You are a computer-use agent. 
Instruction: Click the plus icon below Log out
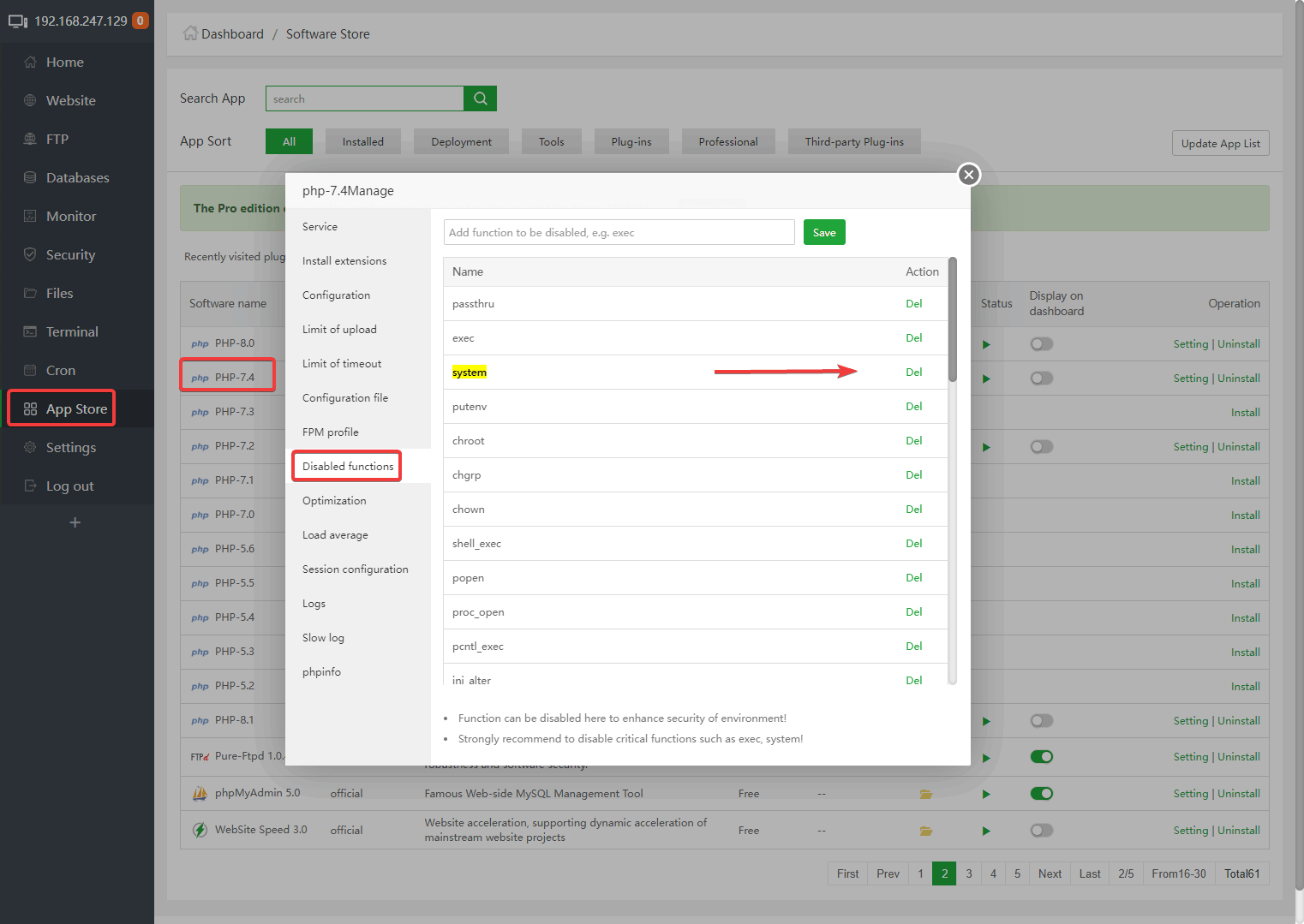75,522
